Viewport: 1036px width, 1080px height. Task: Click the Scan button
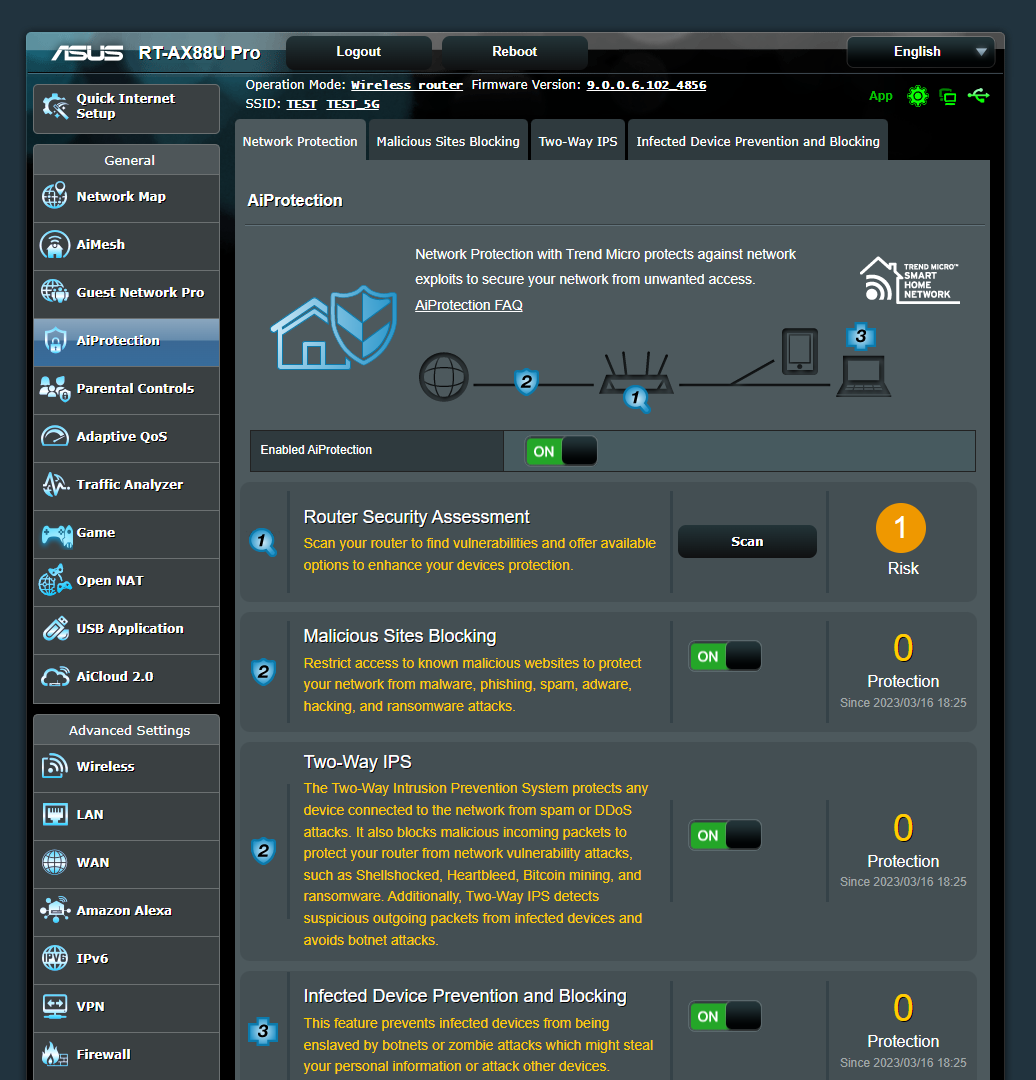point(747,541)
